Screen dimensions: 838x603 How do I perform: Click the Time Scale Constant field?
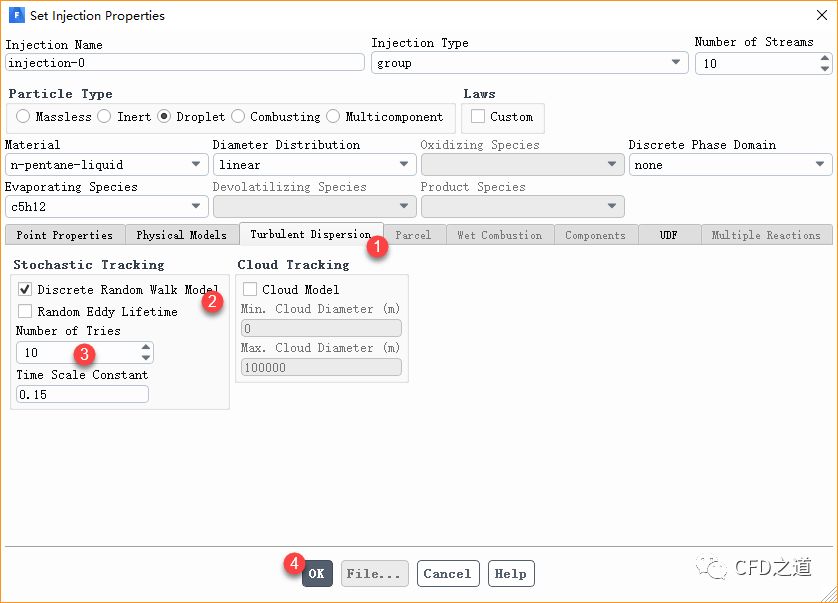click(82, 395)
